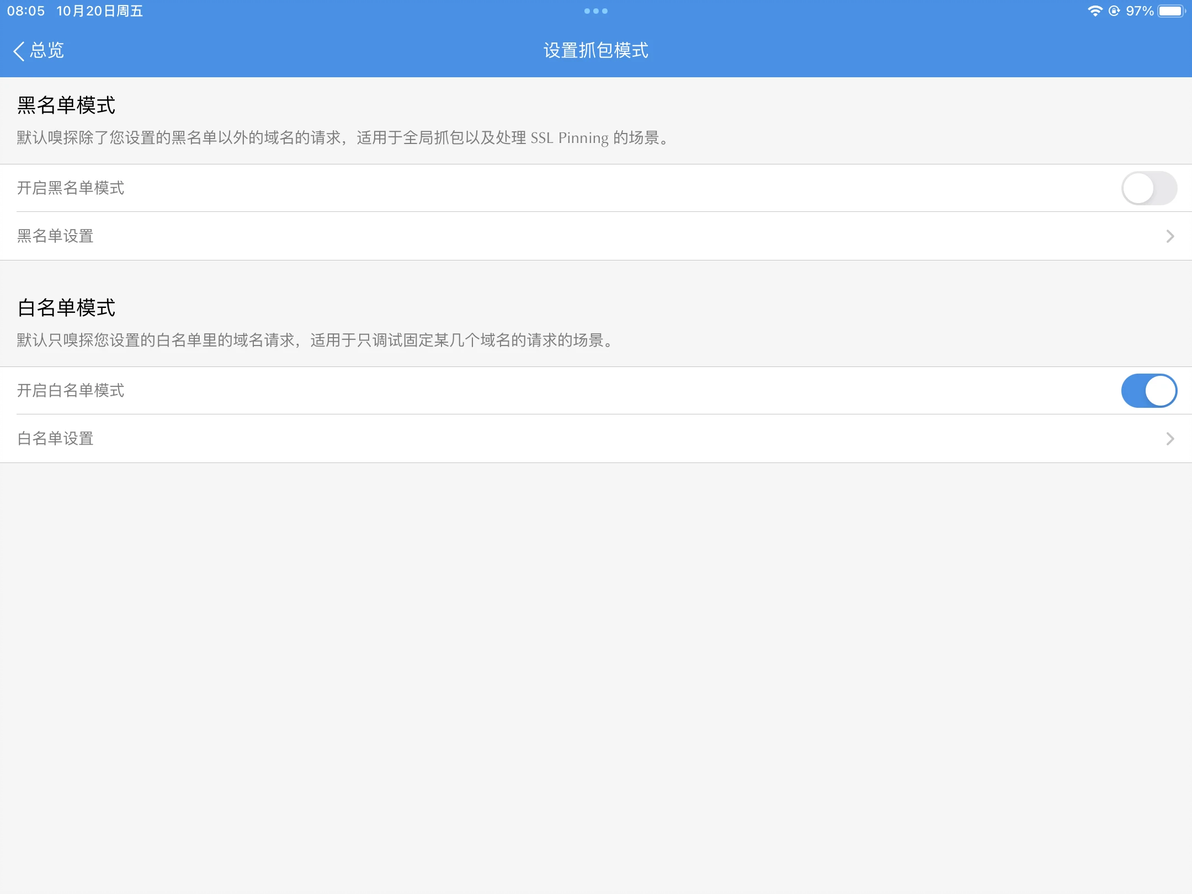This screenshot has width=1192, height=894.
Task: Go back to 总览 overview
Action: click(x=39, y=51)
